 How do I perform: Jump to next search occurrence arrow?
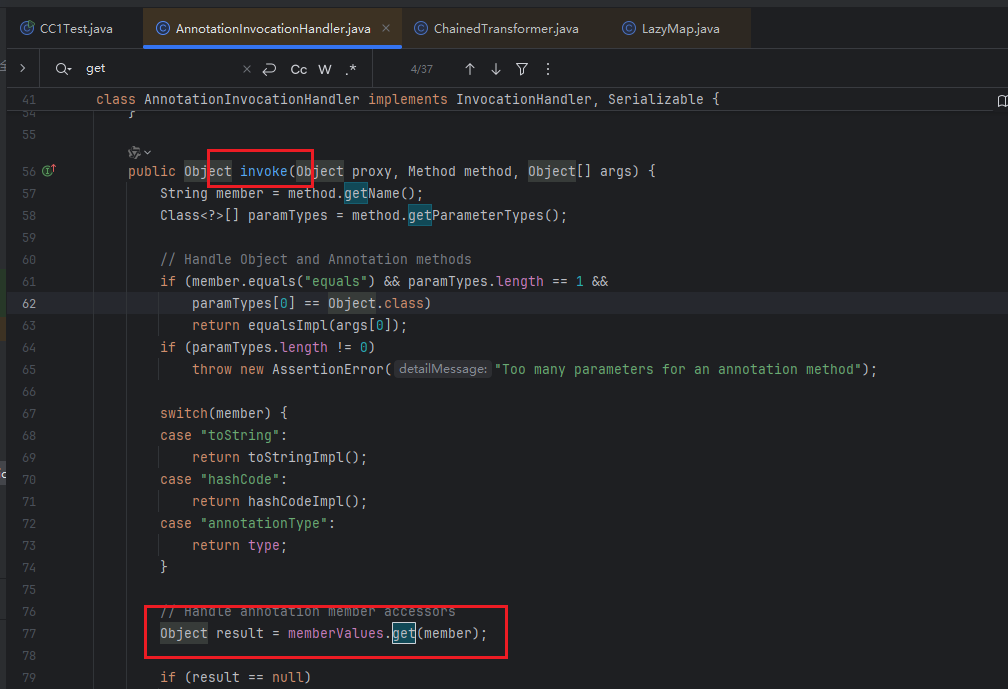pyautogui.click(x=496, y=69)
